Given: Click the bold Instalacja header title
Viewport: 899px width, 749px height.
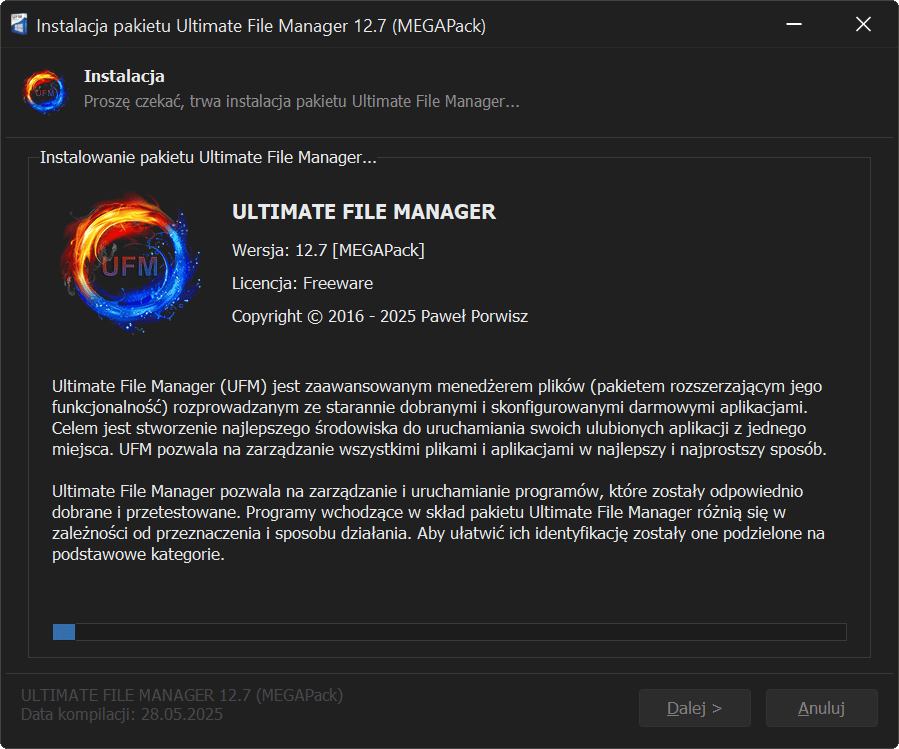Looking at the screenshot, I should 124,76.
